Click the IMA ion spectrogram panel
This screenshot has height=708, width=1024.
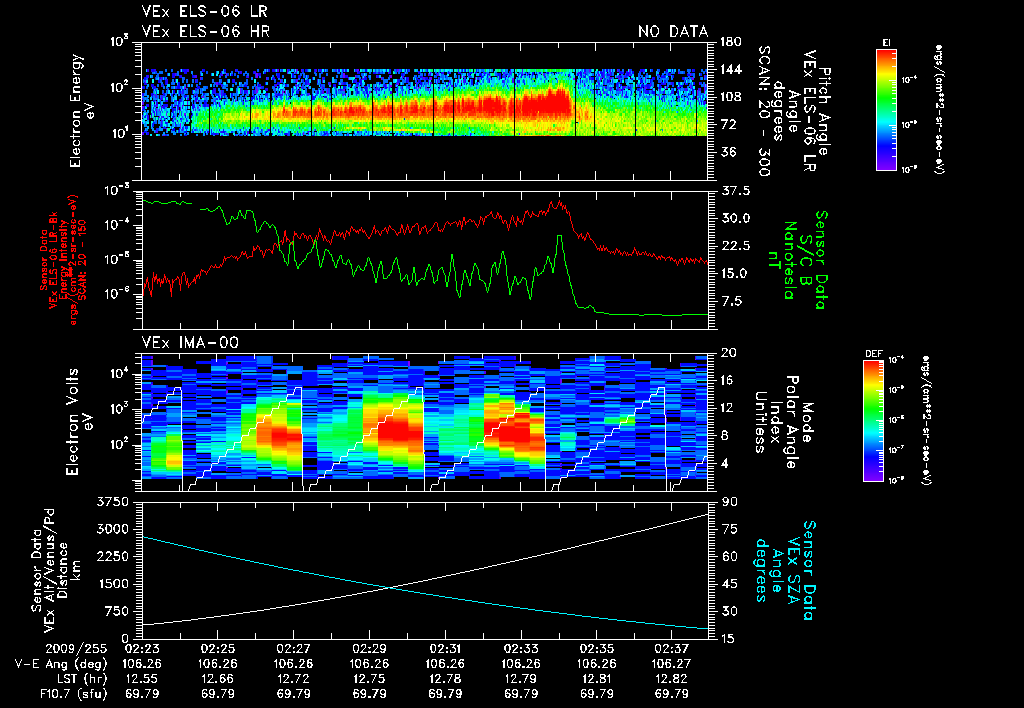click(424, 422)
